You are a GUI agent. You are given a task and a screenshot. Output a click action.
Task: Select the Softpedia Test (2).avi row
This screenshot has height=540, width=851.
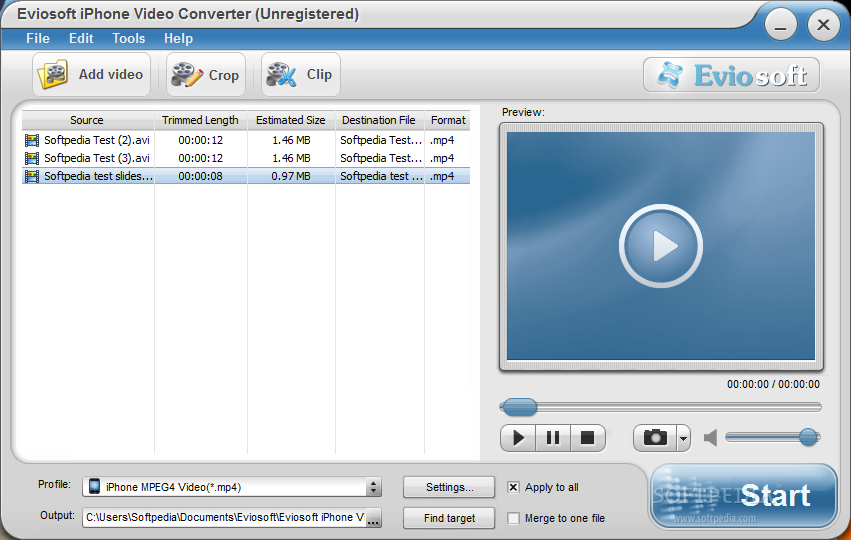[x=246, y=140]
